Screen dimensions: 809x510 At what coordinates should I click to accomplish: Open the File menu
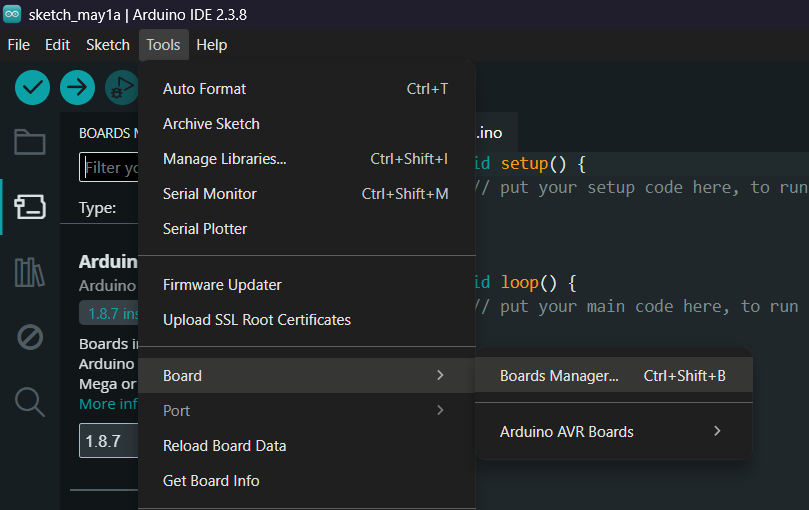(x=19, y=45)
